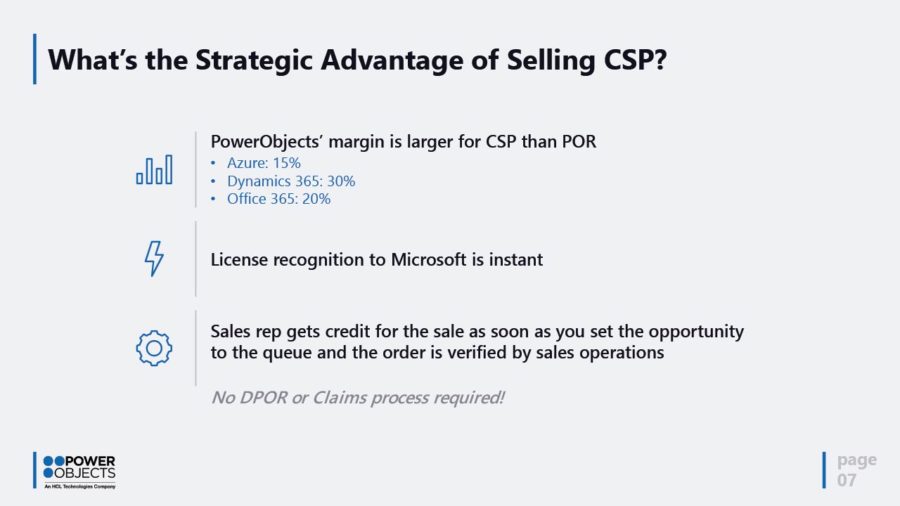Viewport: 900px width, 506px height.
Task: Select the Azure: 15% bullet
Action: coord(260,162)
